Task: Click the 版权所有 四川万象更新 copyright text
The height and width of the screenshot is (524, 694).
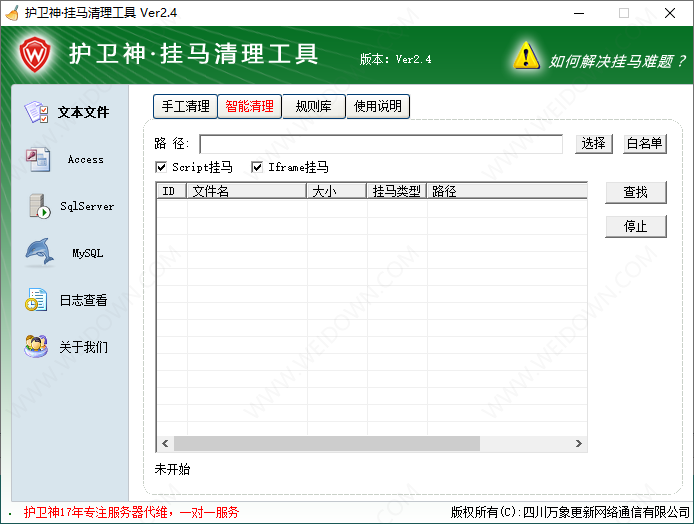Action: 570,512
